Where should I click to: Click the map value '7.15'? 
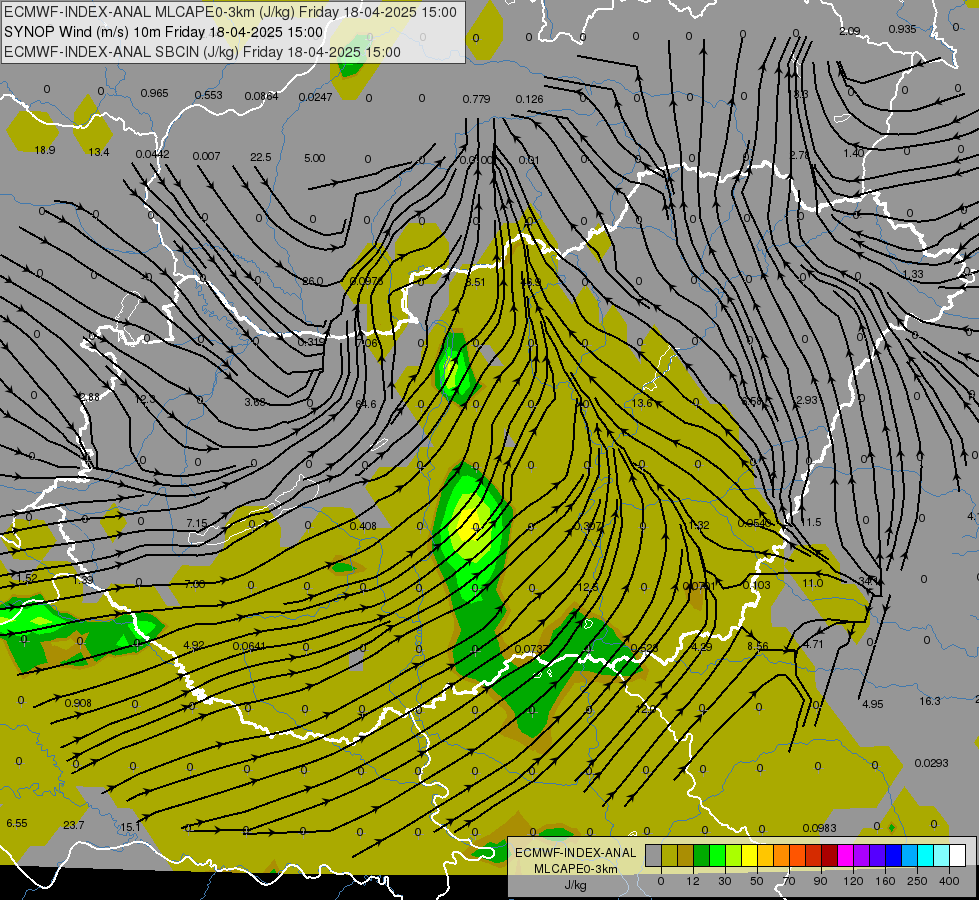click(197, 523)
